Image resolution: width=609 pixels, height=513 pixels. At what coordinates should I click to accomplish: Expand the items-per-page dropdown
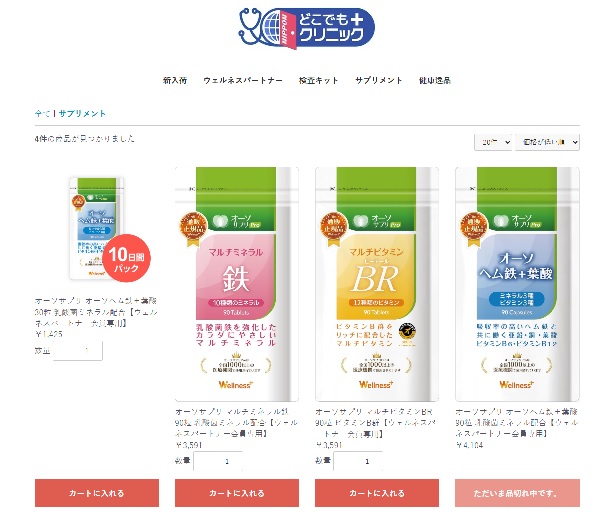pyautogui.click(x=493, y=142)
